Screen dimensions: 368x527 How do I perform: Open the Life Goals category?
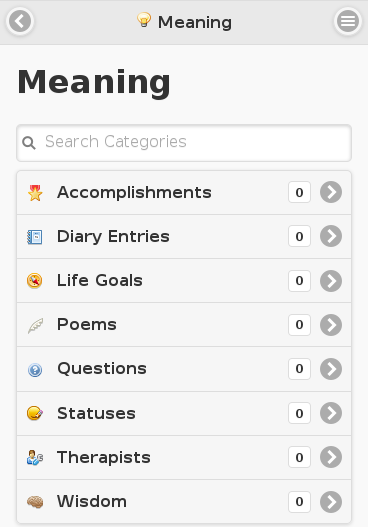pyautogui.click(x=184, y=281)
